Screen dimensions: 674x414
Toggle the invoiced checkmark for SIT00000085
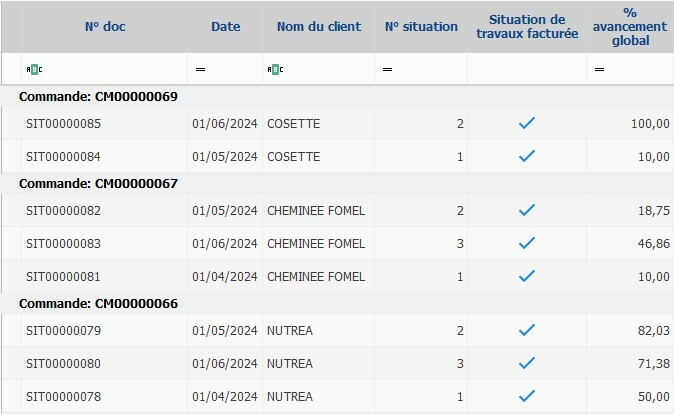pyautogui.click(x=527, y=124)
